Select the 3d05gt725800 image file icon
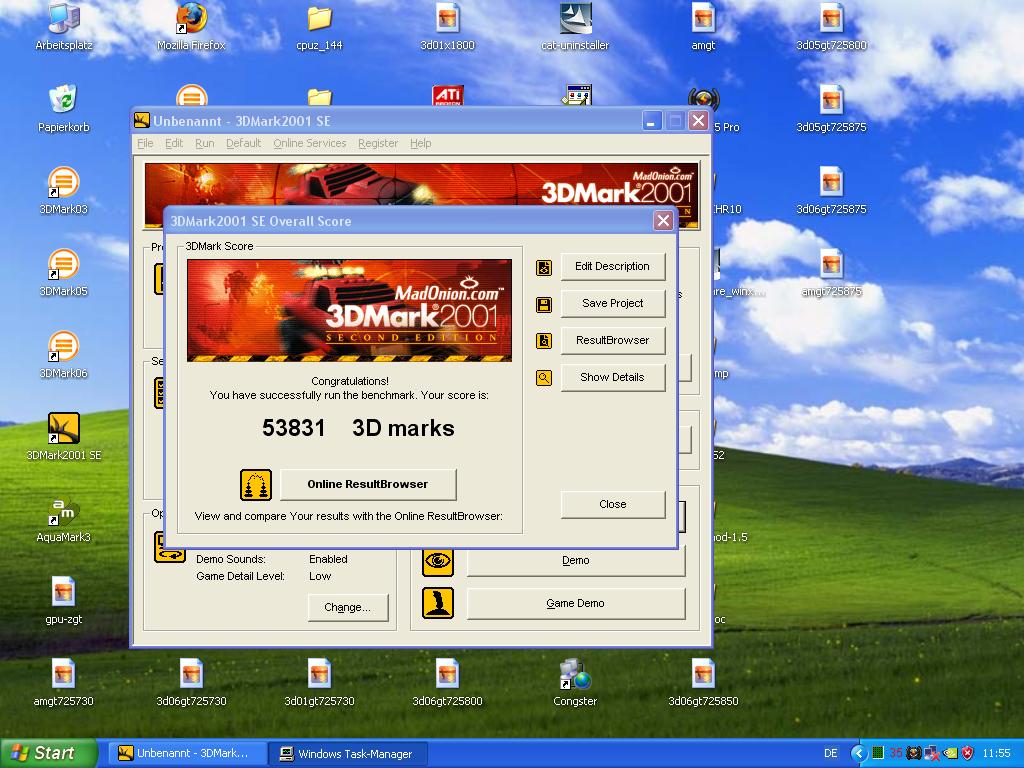The height and width of the screenshot is (768, 1024). coord(831,27)
